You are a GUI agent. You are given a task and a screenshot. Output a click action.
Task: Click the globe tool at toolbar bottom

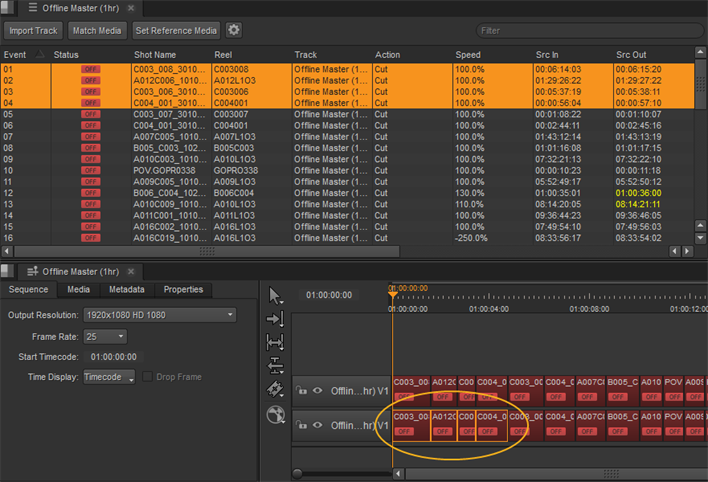[276, 414]
